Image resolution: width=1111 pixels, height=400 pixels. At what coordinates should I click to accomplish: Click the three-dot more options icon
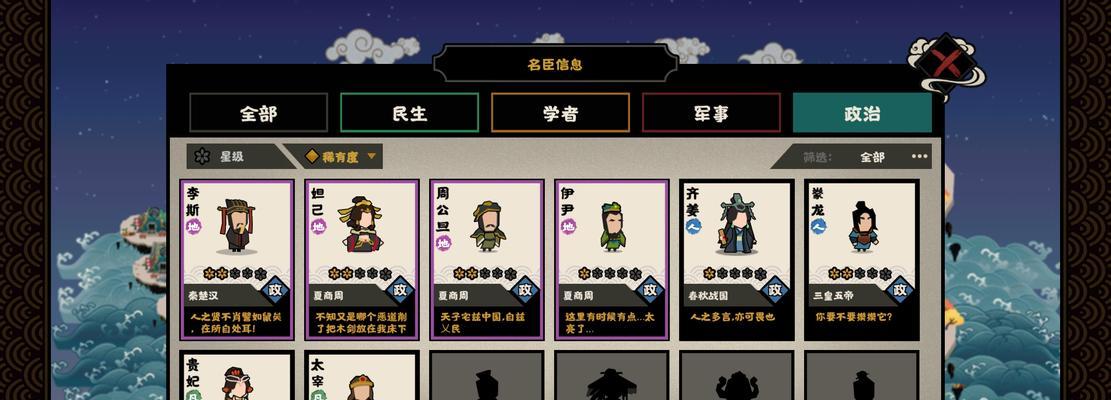[x=919, y=156]
